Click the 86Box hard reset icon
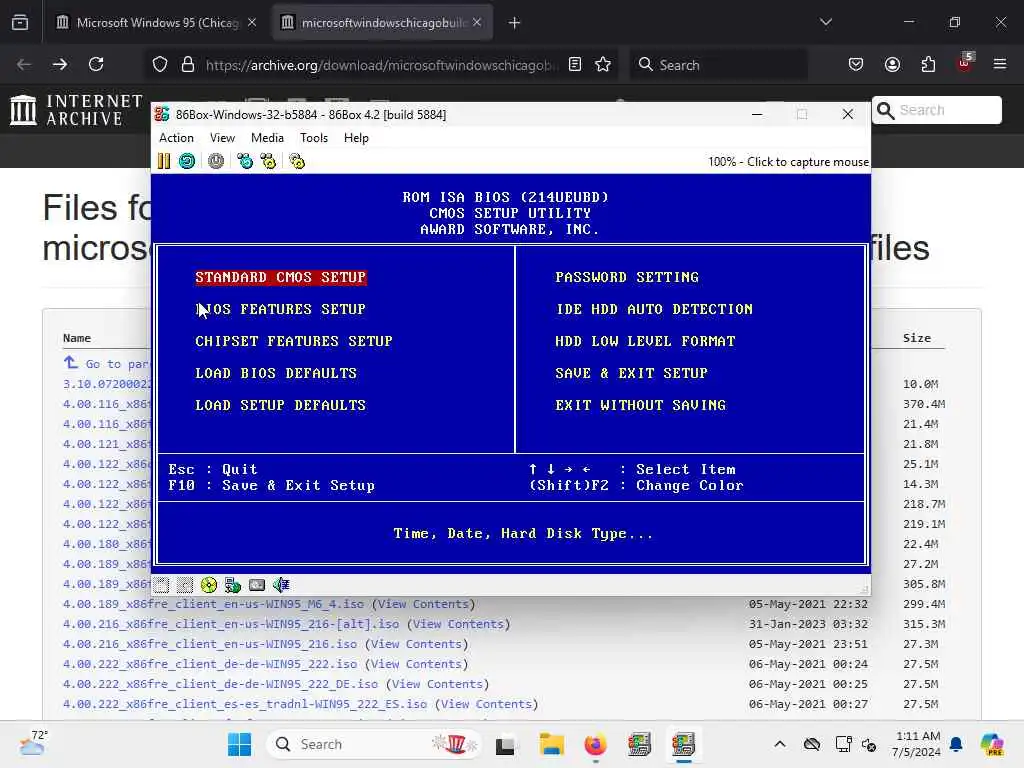 click(x=187, y=161)
